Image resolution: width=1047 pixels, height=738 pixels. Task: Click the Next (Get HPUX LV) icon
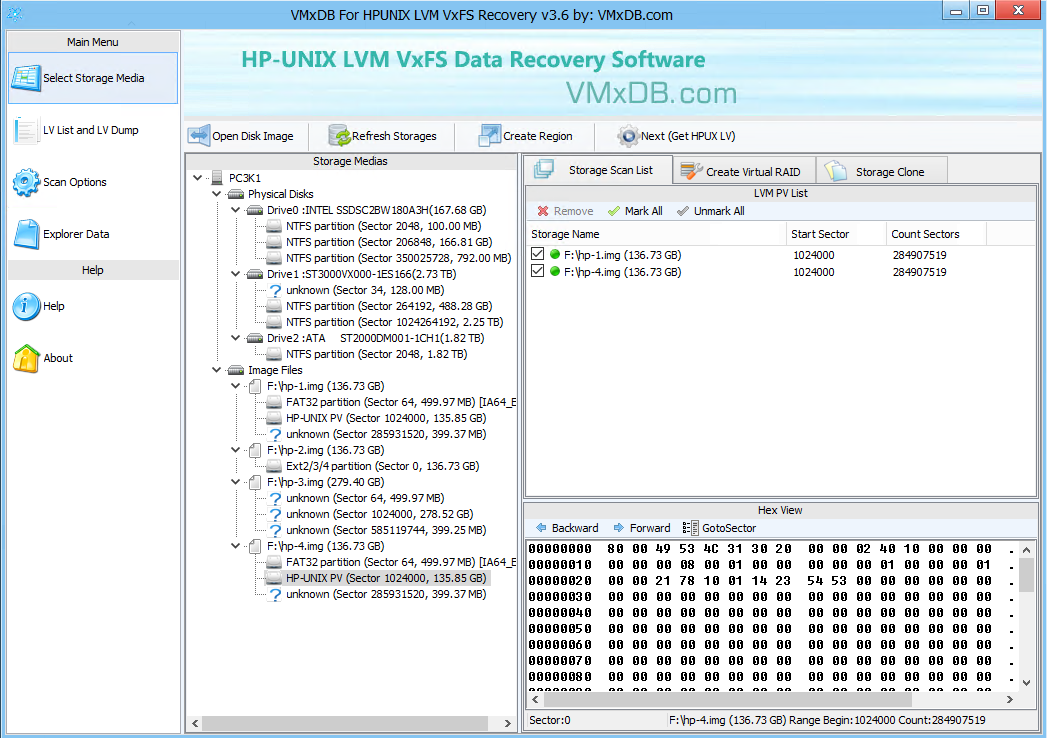628,136
